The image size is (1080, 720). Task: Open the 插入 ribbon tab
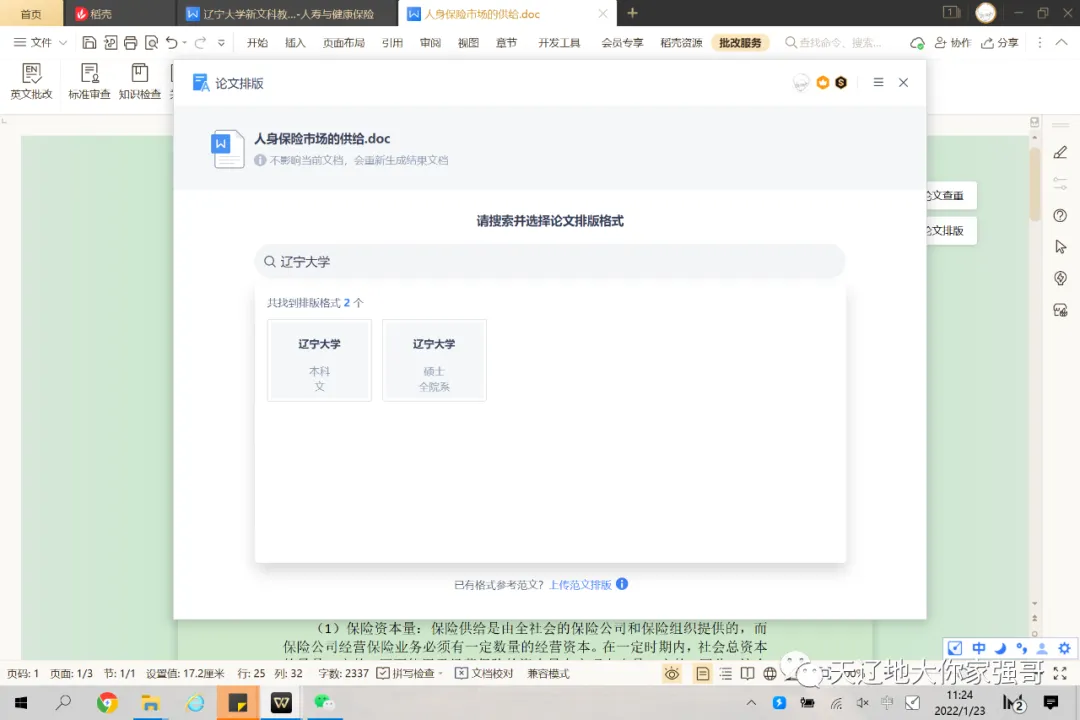coord(295,43)
